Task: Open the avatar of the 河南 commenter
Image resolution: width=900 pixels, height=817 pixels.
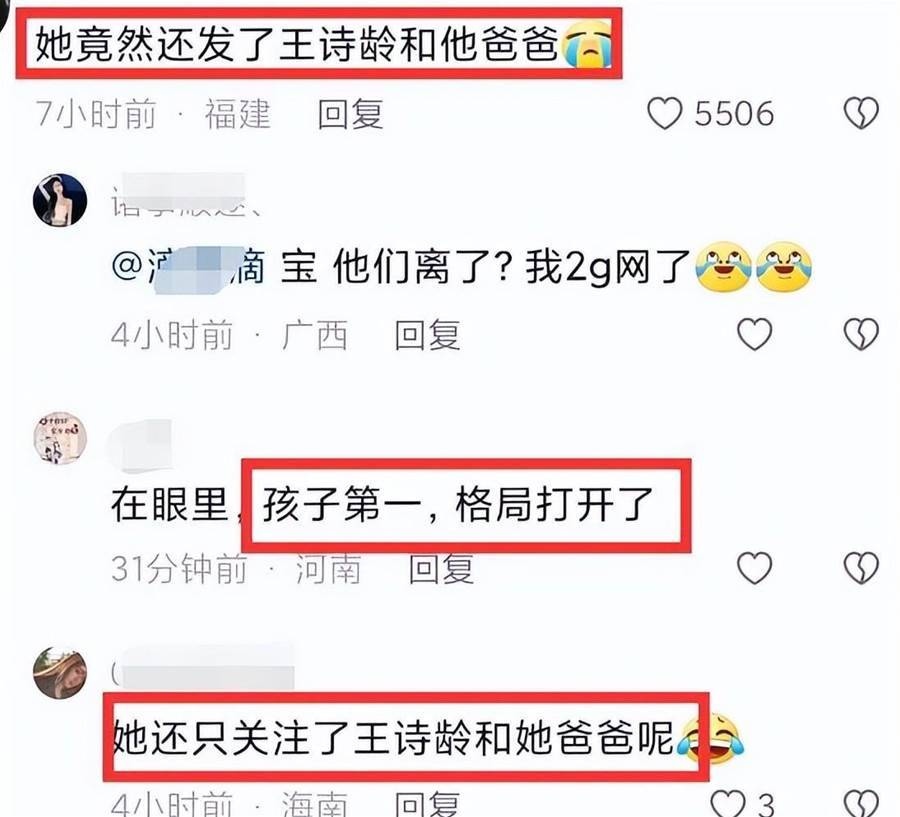Action: click(60, 437)
